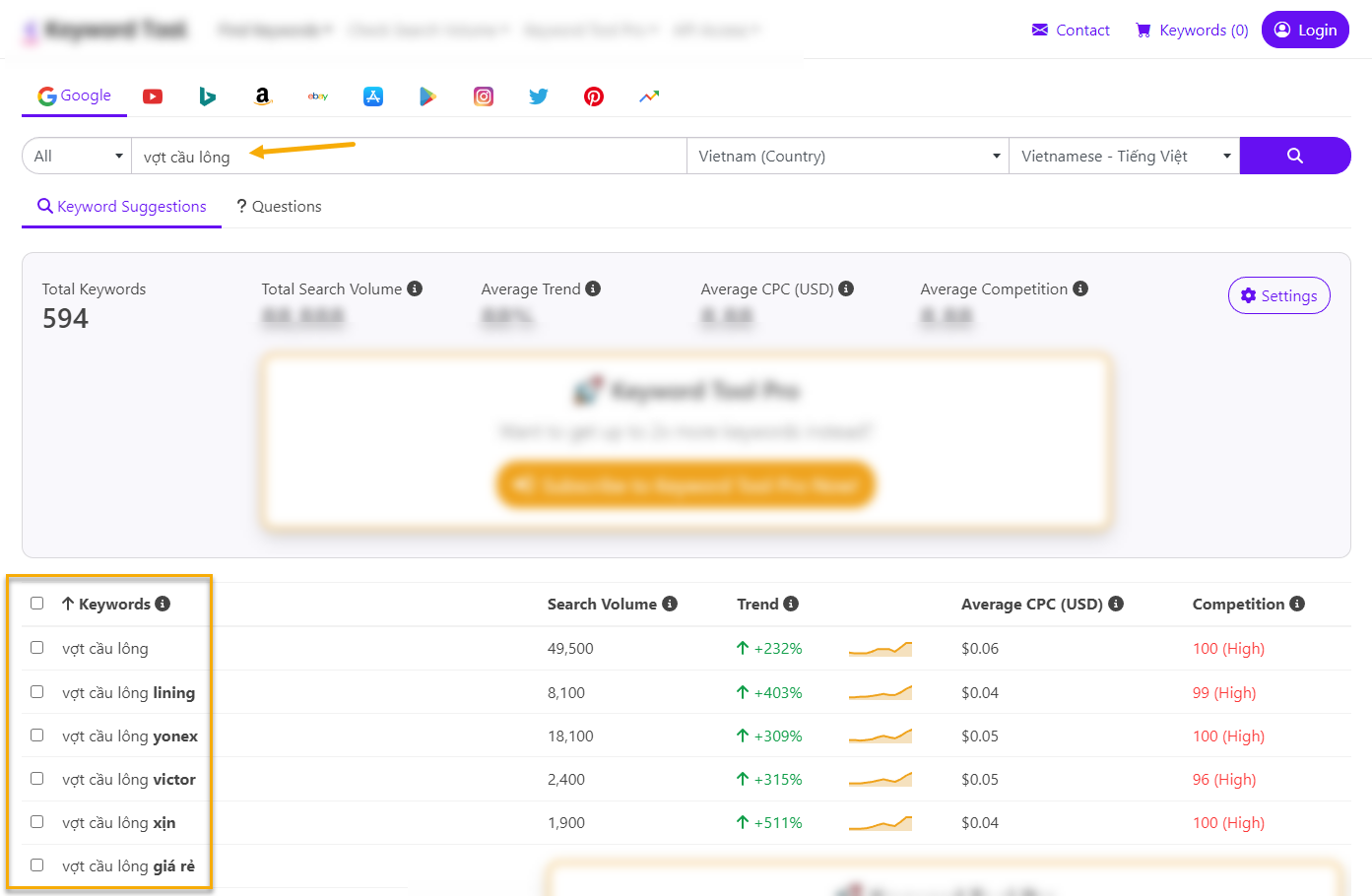The height and width of the screenshot is (896, 1372).
Task: Switch to the Questions tab
Action: click(x=279, y=207)
